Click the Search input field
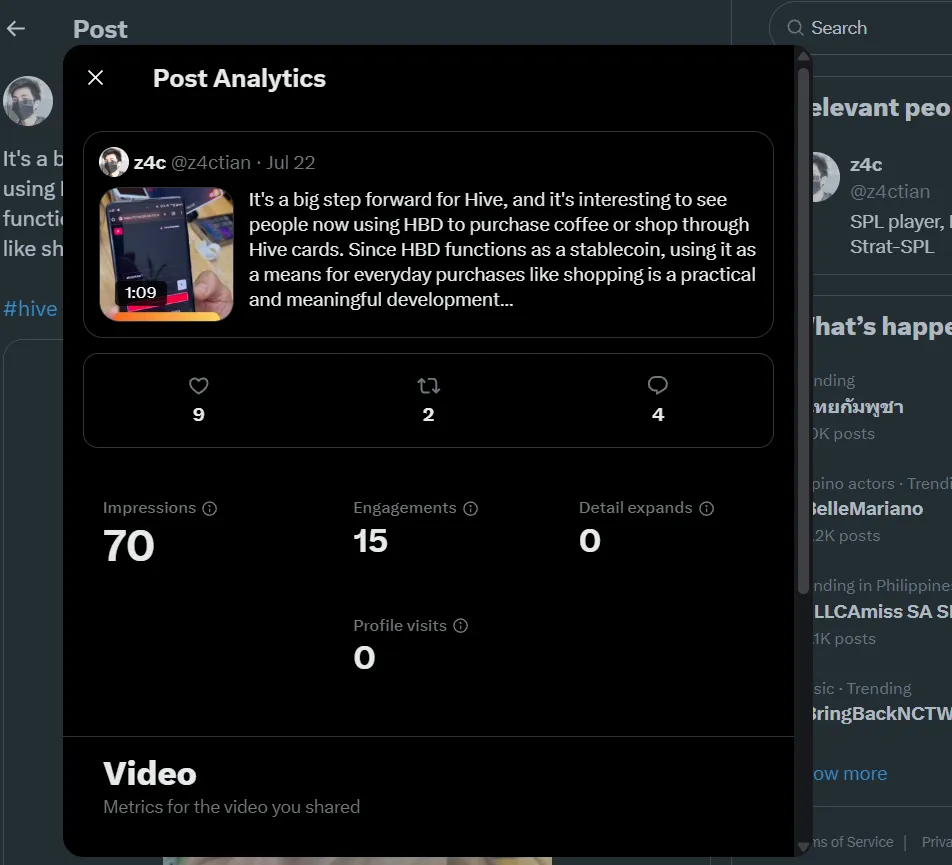Screen dimensions: 952x865 coord(862,28)
